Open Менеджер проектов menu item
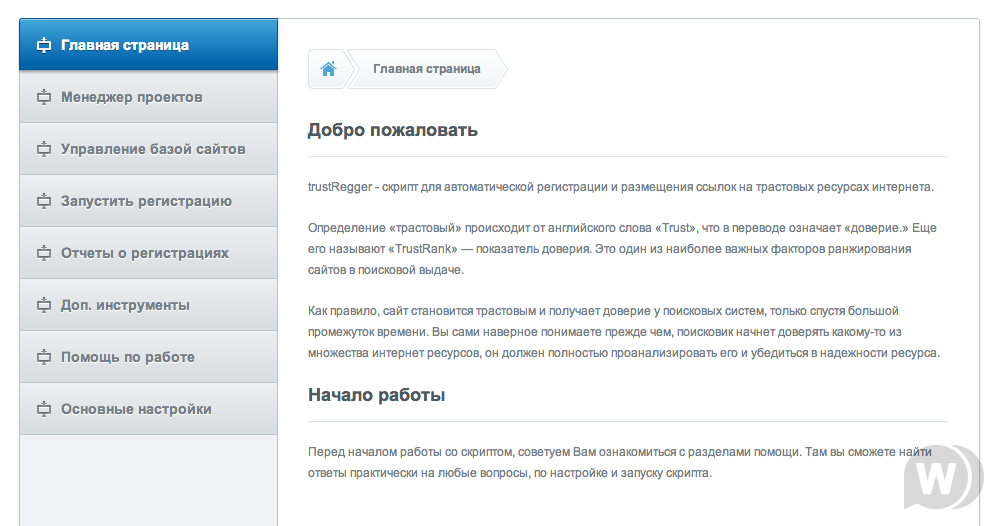This screenshot has height=526, width=1001. pyautogui.click(x=148, y=97)
